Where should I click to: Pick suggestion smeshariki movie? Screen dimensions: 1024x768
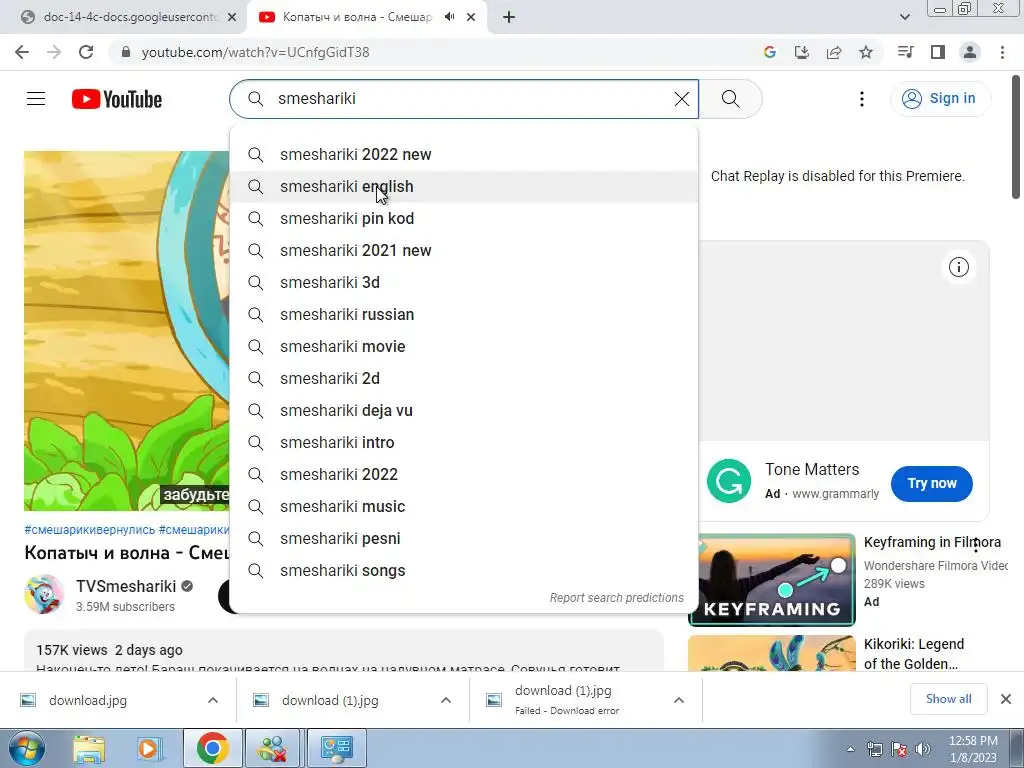(464, 347)
